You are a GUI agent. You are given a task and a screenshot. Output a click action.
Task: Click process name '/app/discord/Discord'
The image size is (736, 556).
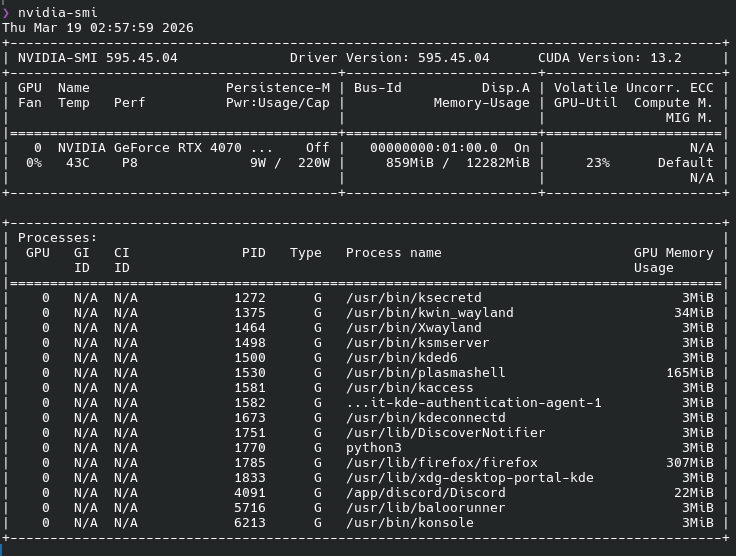(426, 493)
